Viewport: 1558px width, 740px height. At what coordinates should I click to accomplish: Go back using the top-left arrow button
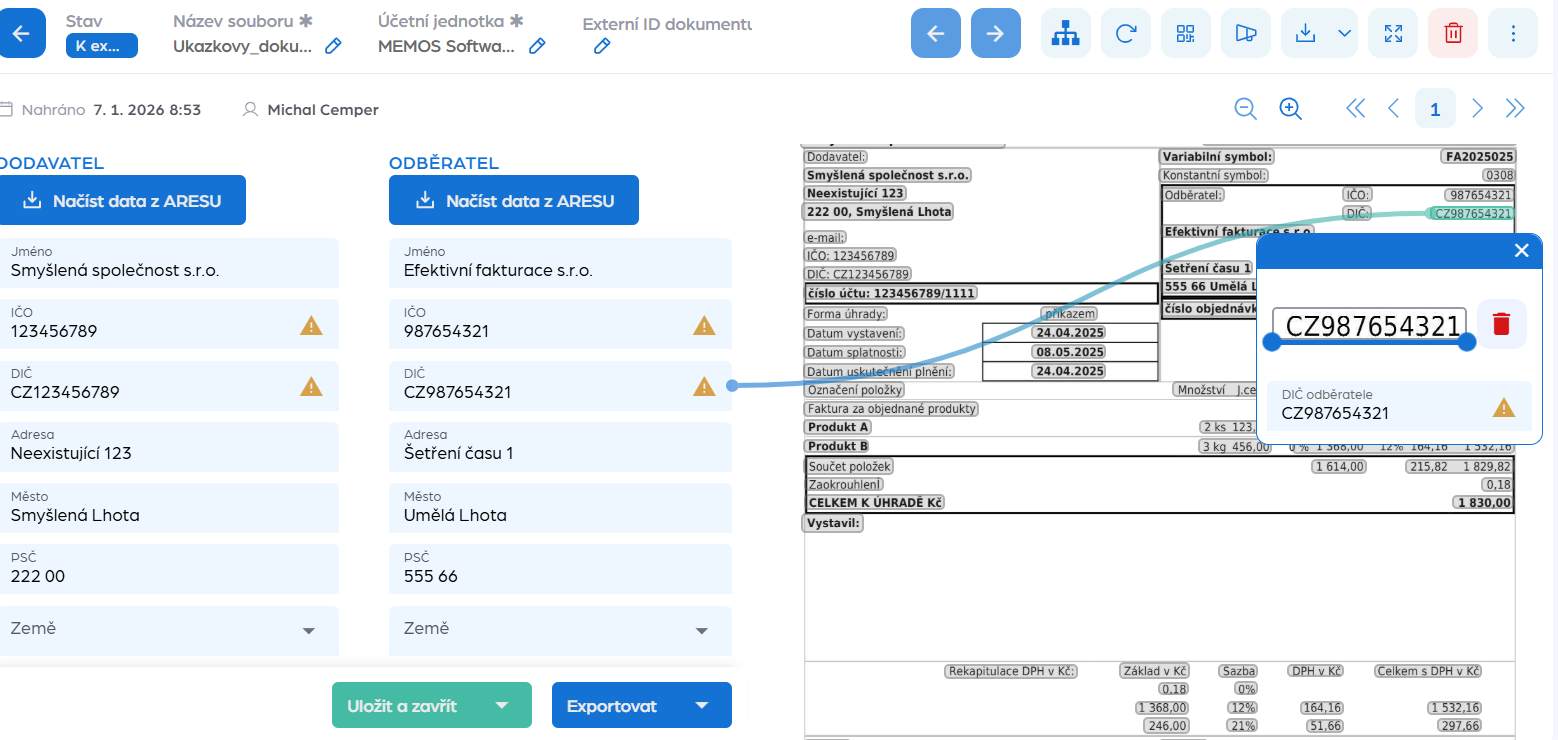(21, 33)
